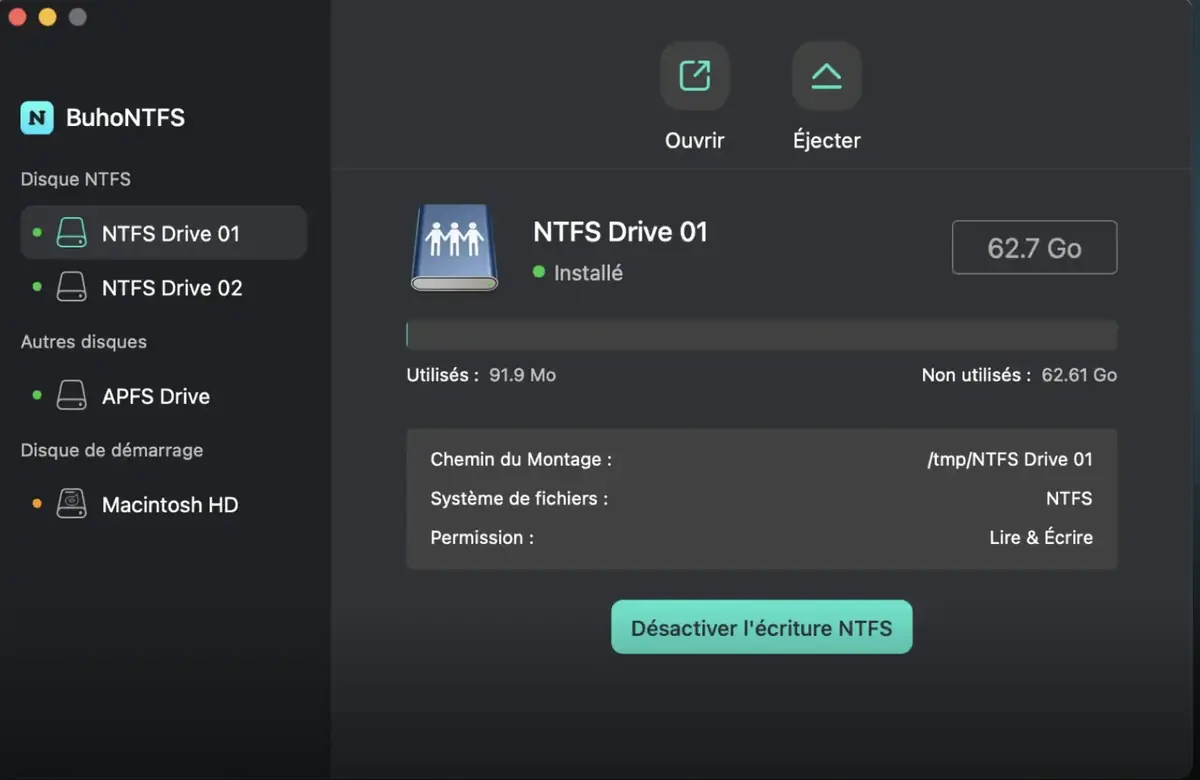Image resolution: width=1200 pixels, height=780 pixels.
Task: Select NTFS Drive 02 in sidebar
Action: (x=163, y=288)
